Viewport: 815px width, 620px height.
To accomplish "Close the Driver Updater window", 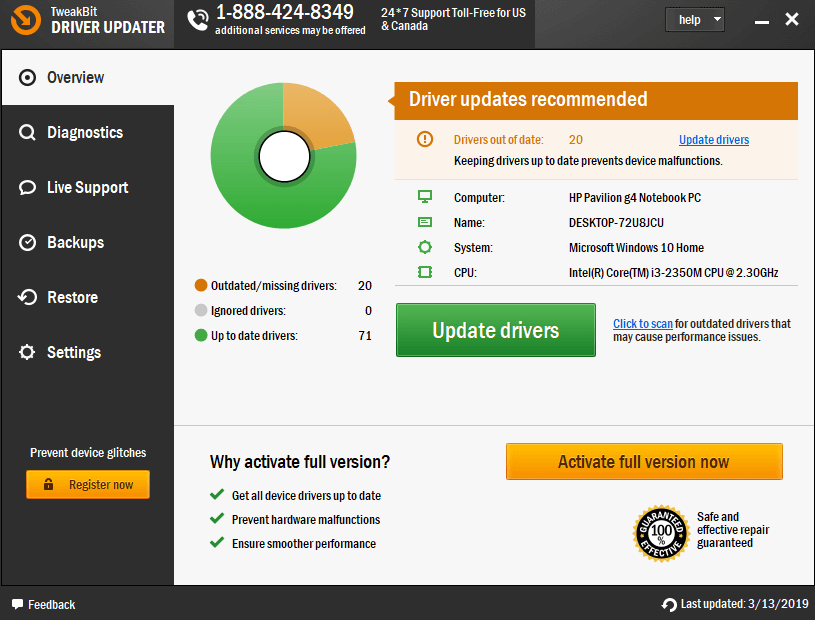I will [792, 19].
